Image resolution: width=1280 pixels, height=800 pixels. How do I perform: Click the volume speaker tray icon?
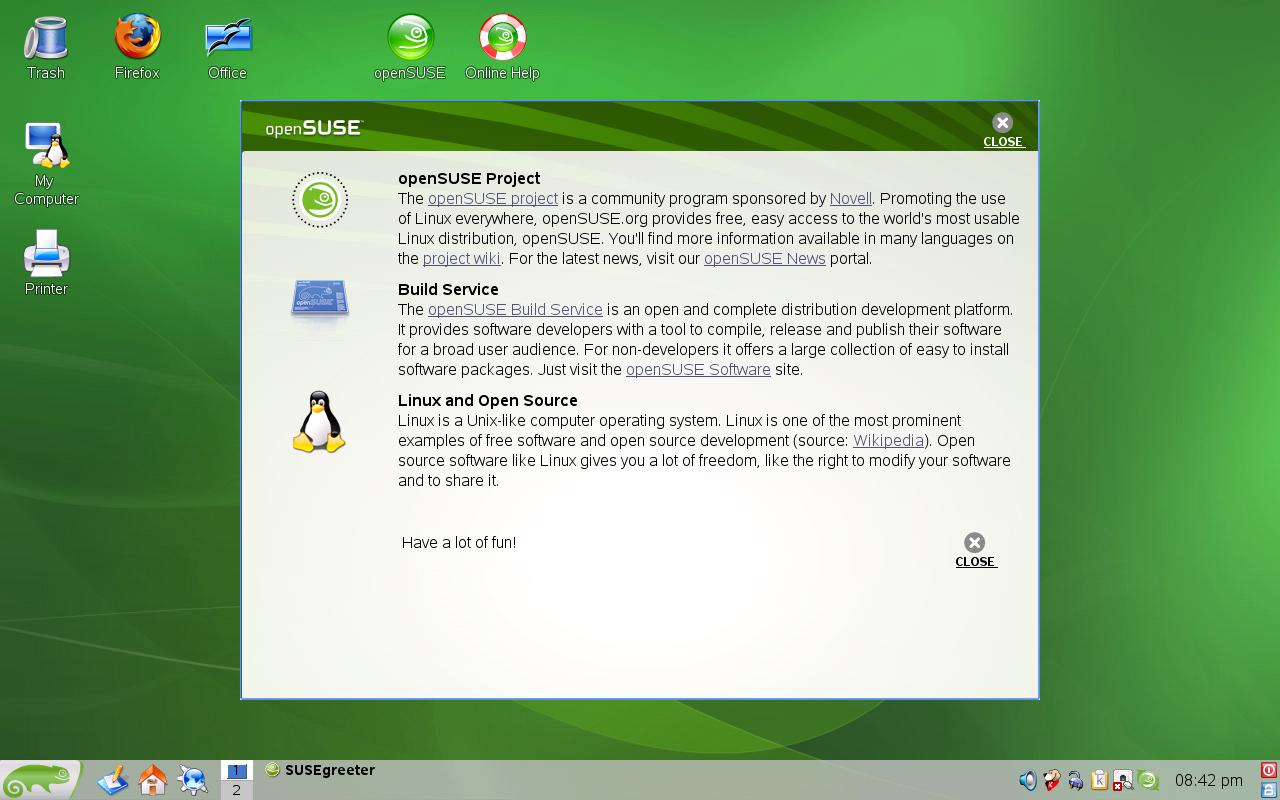click(x=1027, y=780)
